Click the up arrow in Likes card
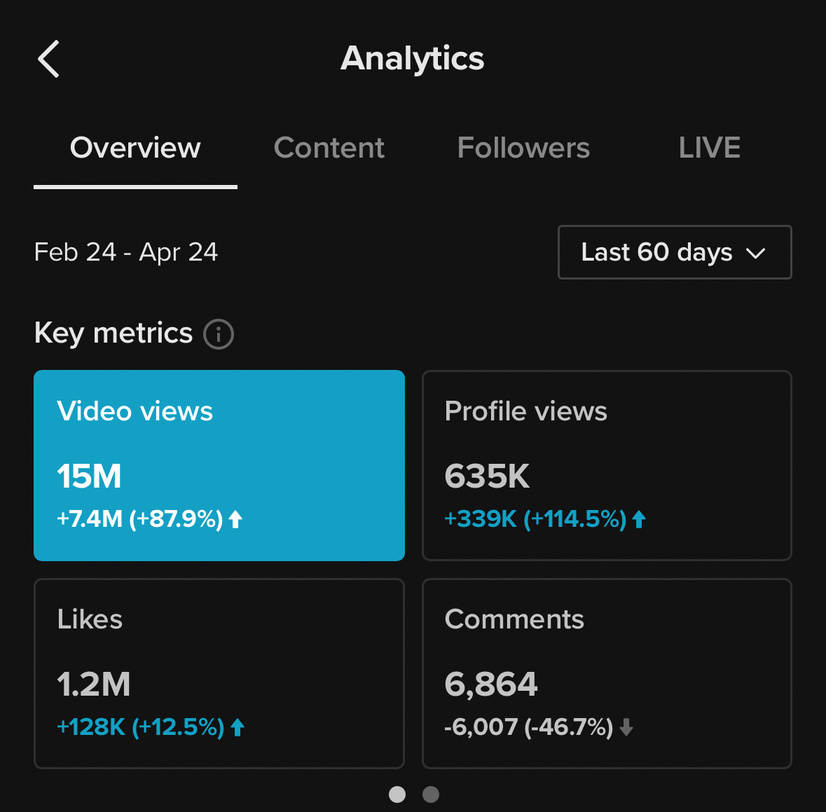This screenshot has width=826, height=812. tap(237, 728)
